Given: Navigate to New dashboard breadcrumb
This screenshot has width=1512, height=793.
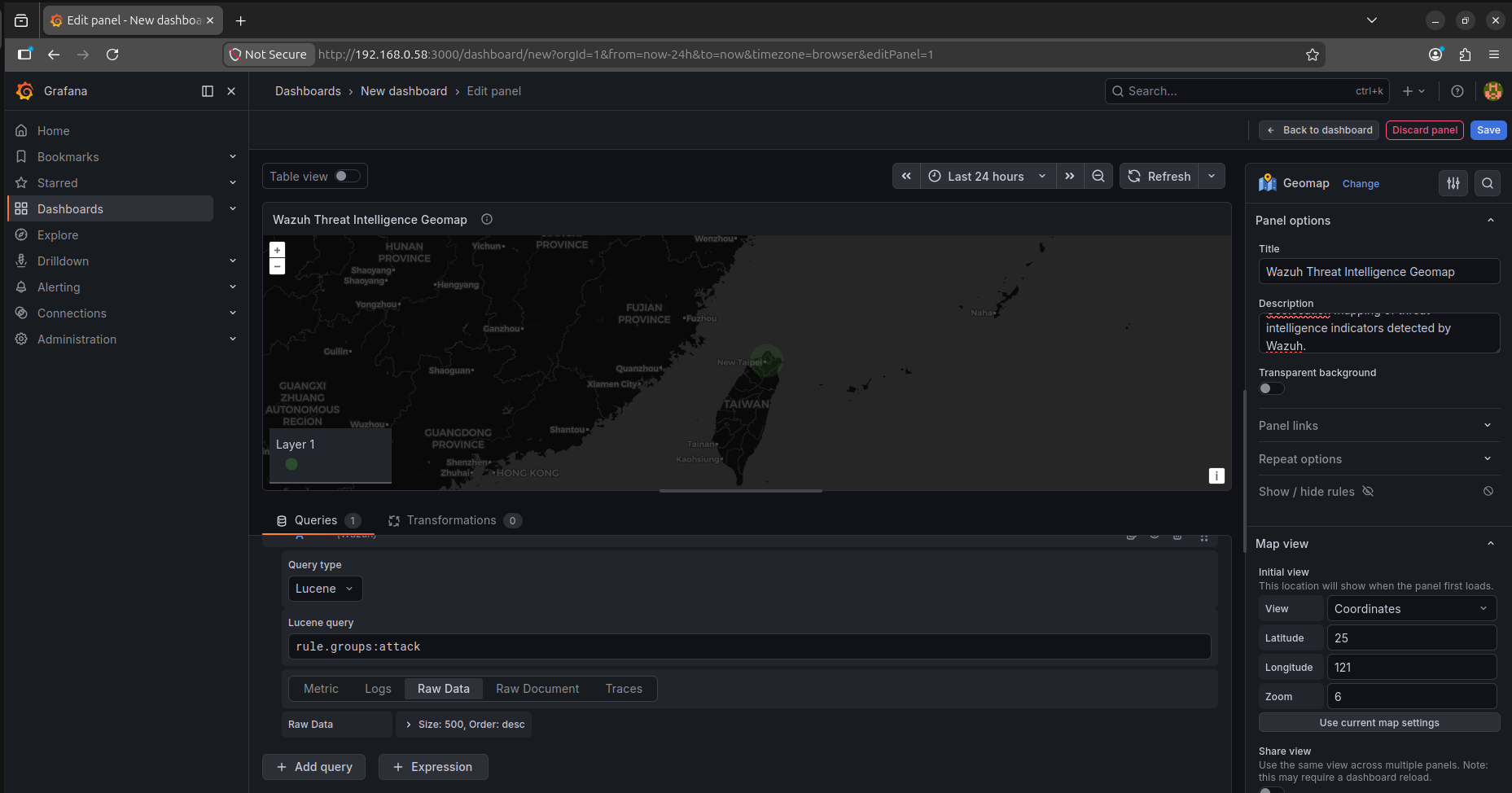Looking at the screenshot, I should [x=404, y=91].
